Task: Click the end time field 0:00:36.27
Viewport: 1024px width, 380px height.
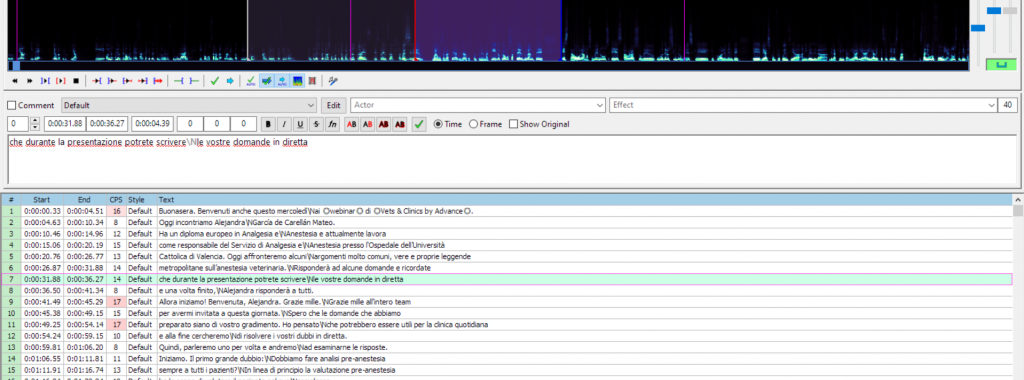Action: coord(108,123)
